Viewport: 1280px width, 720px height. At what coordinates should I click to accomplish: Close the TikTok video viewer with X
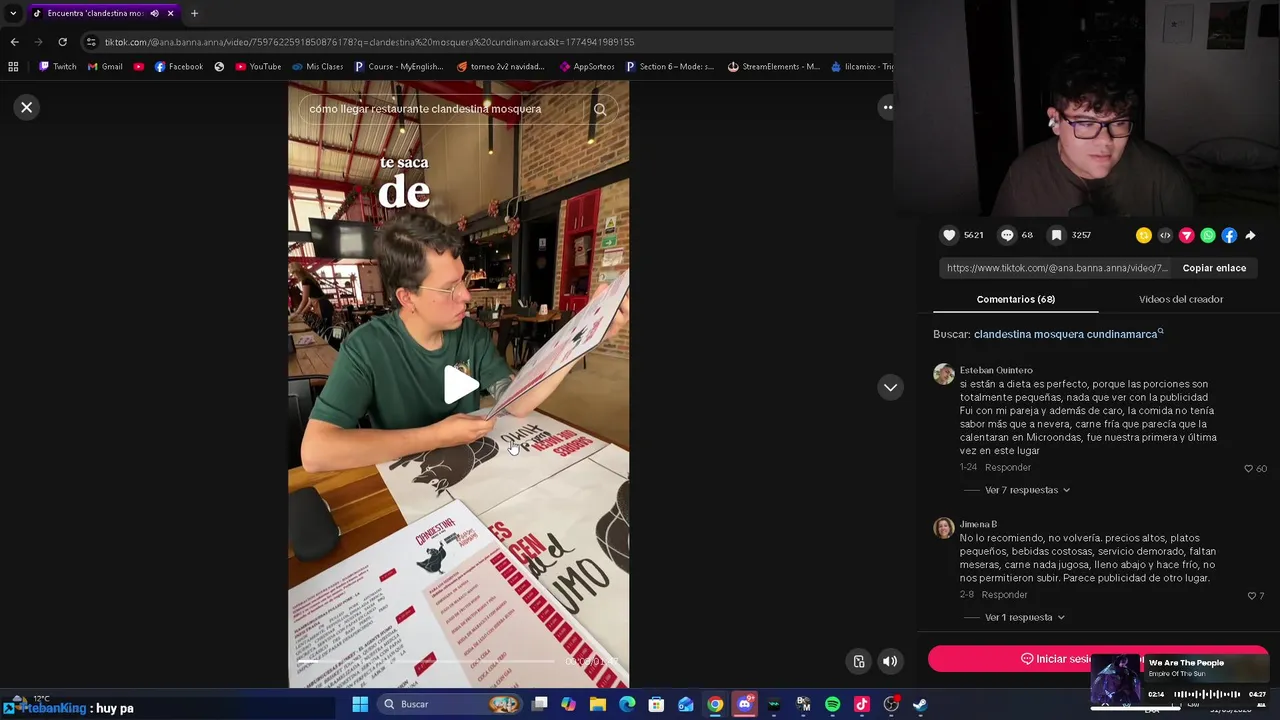point(27,107)
